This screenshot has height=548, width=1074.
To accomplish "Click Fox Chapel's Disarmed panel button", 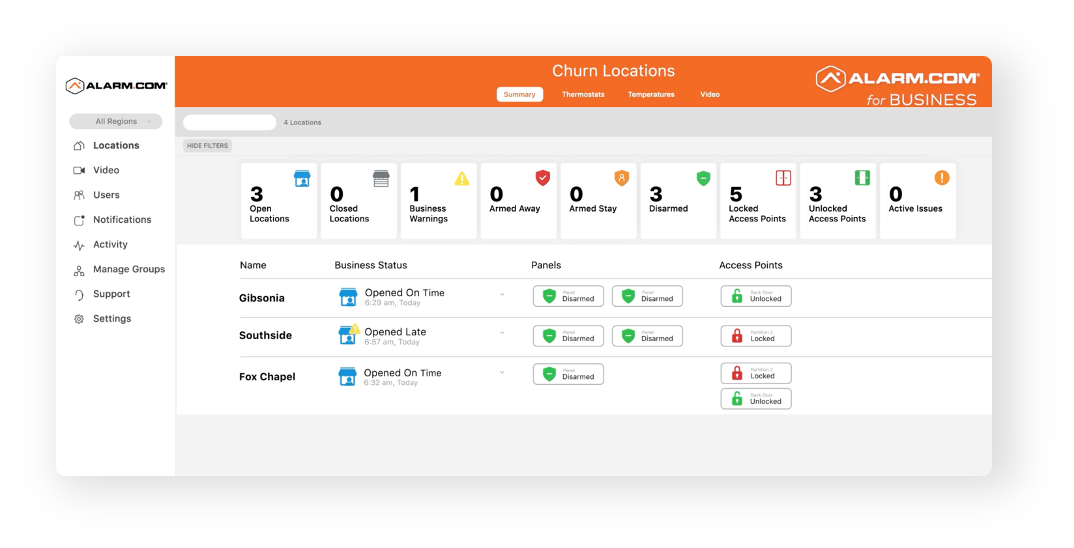I will point(569,374).
